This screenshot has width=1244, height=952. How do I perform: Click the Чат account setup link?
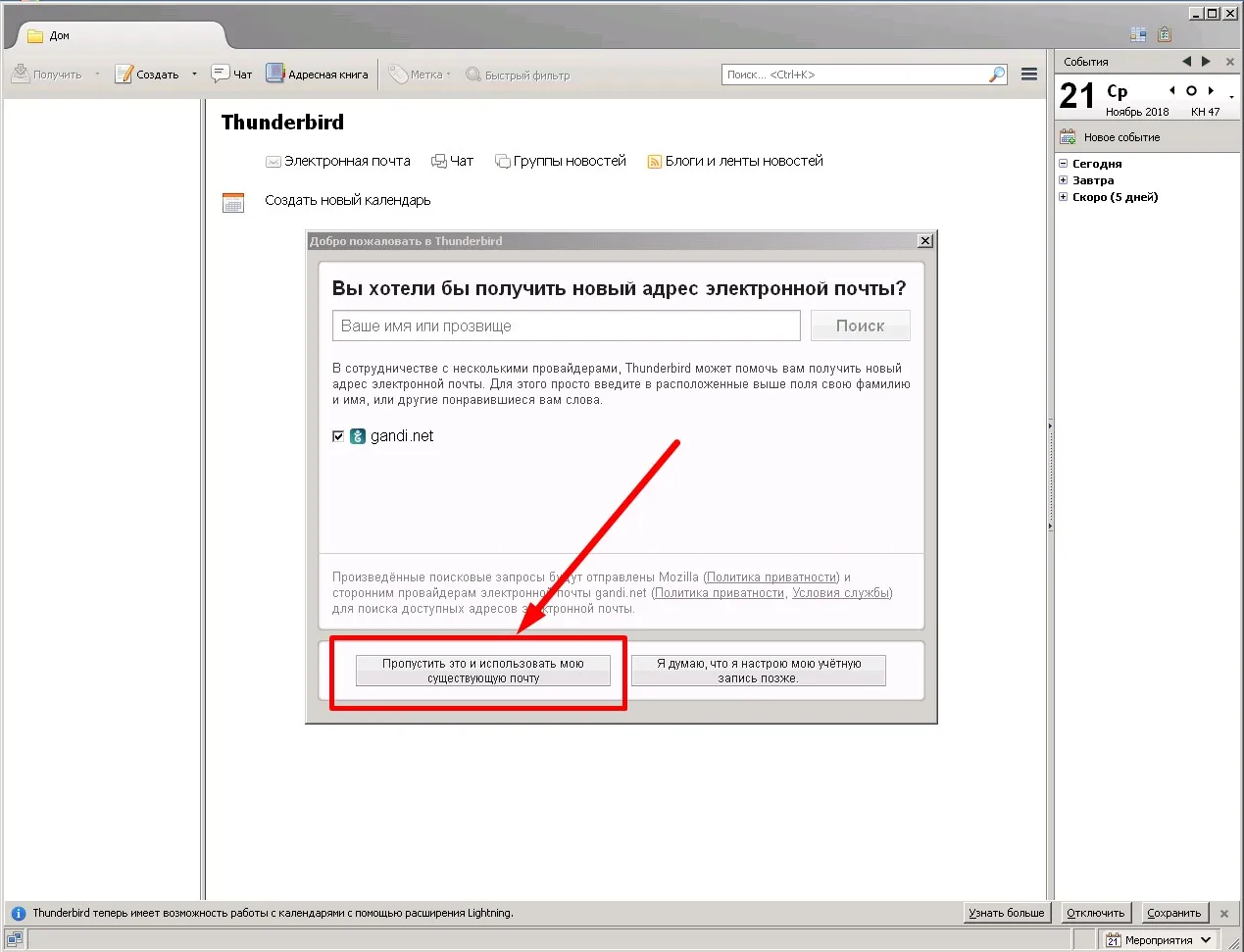(x=453, y=161)
